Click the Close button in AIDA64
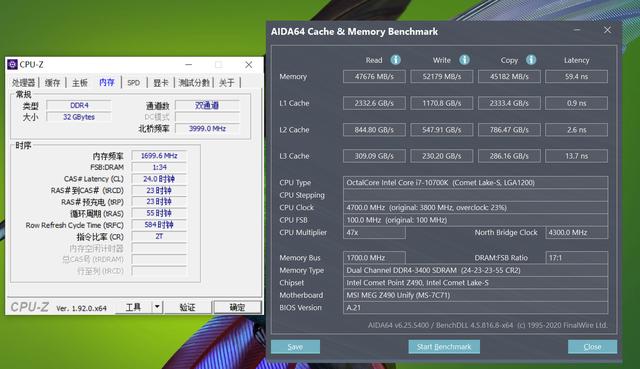This screenshot has height=369, width=640. click(592, 347)
